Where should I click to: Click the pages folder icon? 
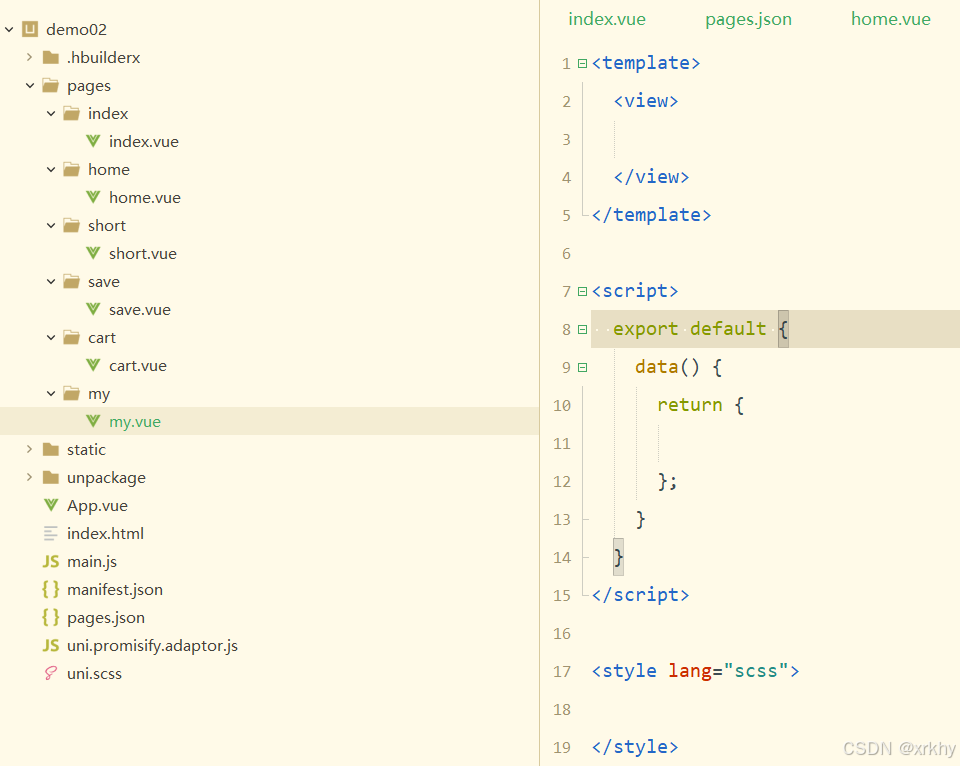(51, 85)
